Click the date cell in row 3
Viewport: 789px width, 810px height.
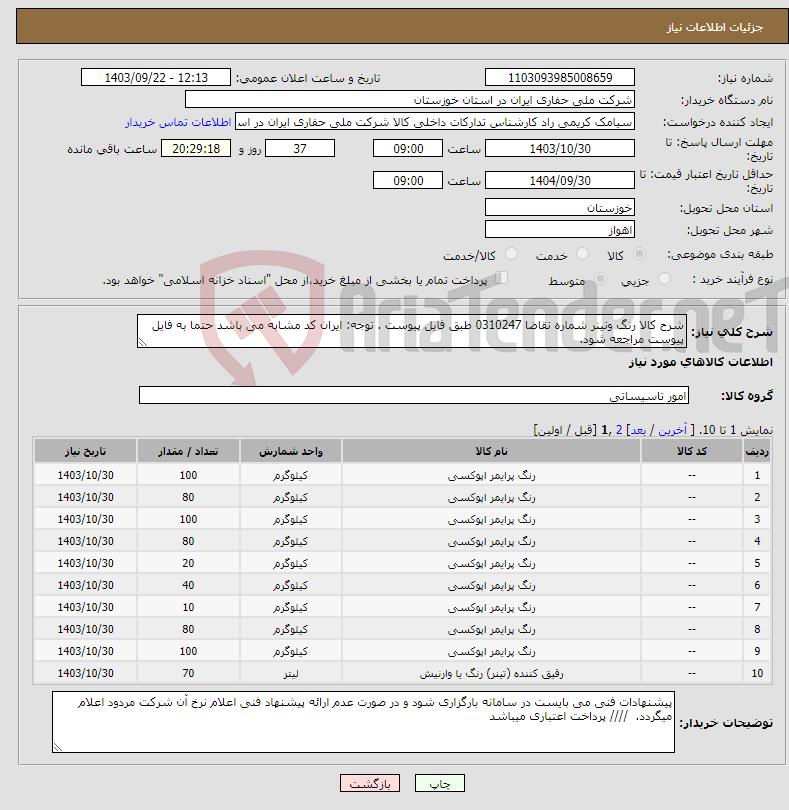[85, 519]
